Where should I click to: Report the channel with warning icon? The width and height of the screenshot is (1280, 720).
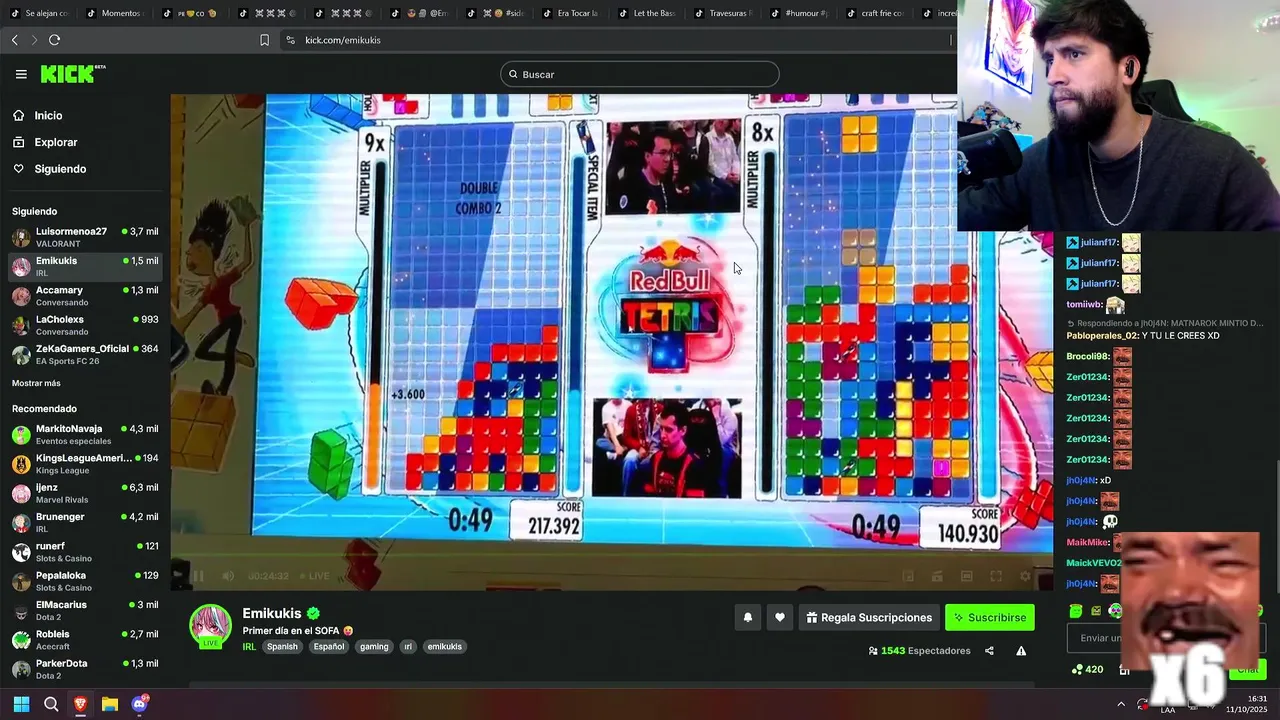pos(1021,651)
